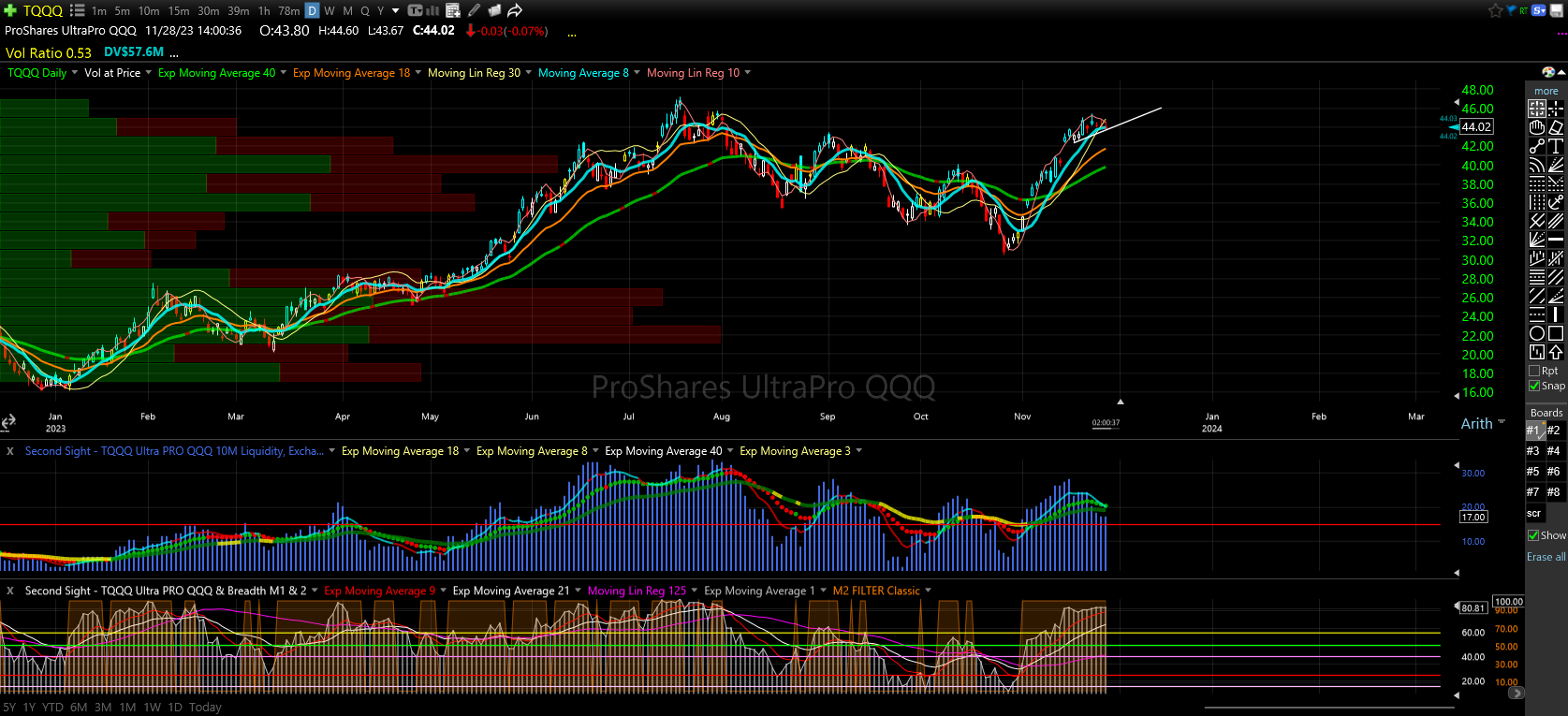Image resolution: width=1568 pixels, height=716 pixels.
Task: Open the timeframe dropdown arrow after Y
Action: tap(396, 11)
